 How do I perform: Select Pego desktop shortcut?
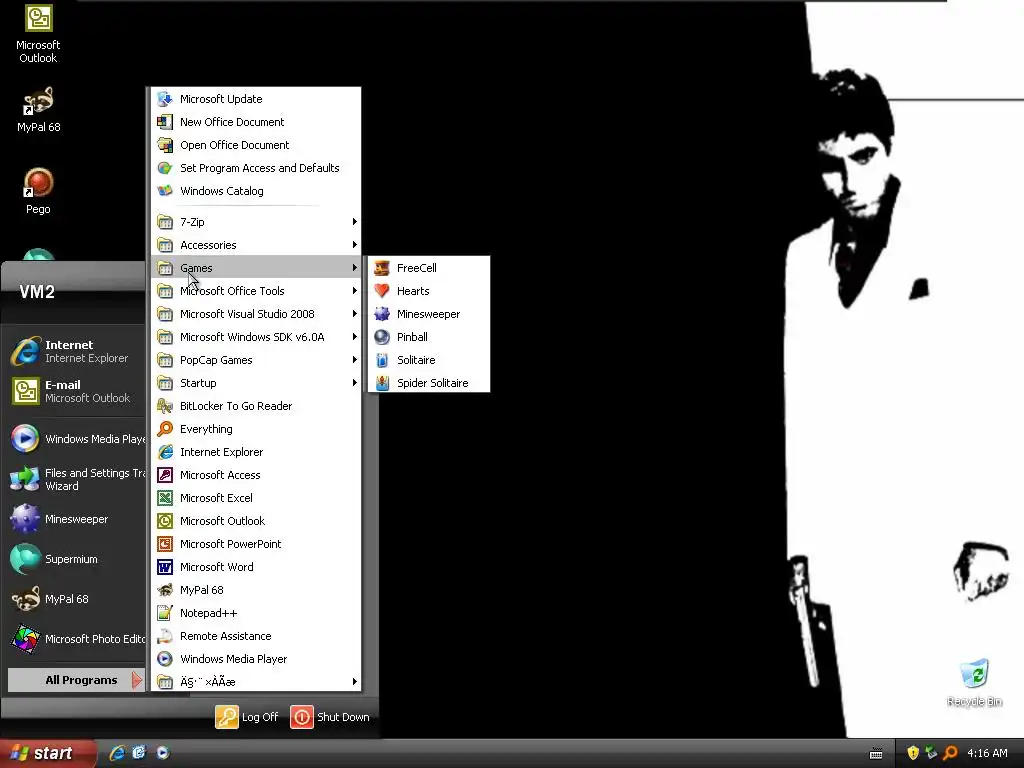tap(38, 191)
